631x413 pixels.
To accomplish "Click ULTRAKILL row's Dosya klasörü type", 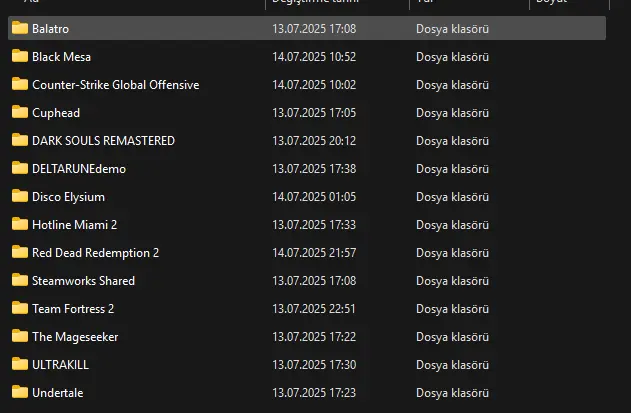I will (x=452, y=365).
